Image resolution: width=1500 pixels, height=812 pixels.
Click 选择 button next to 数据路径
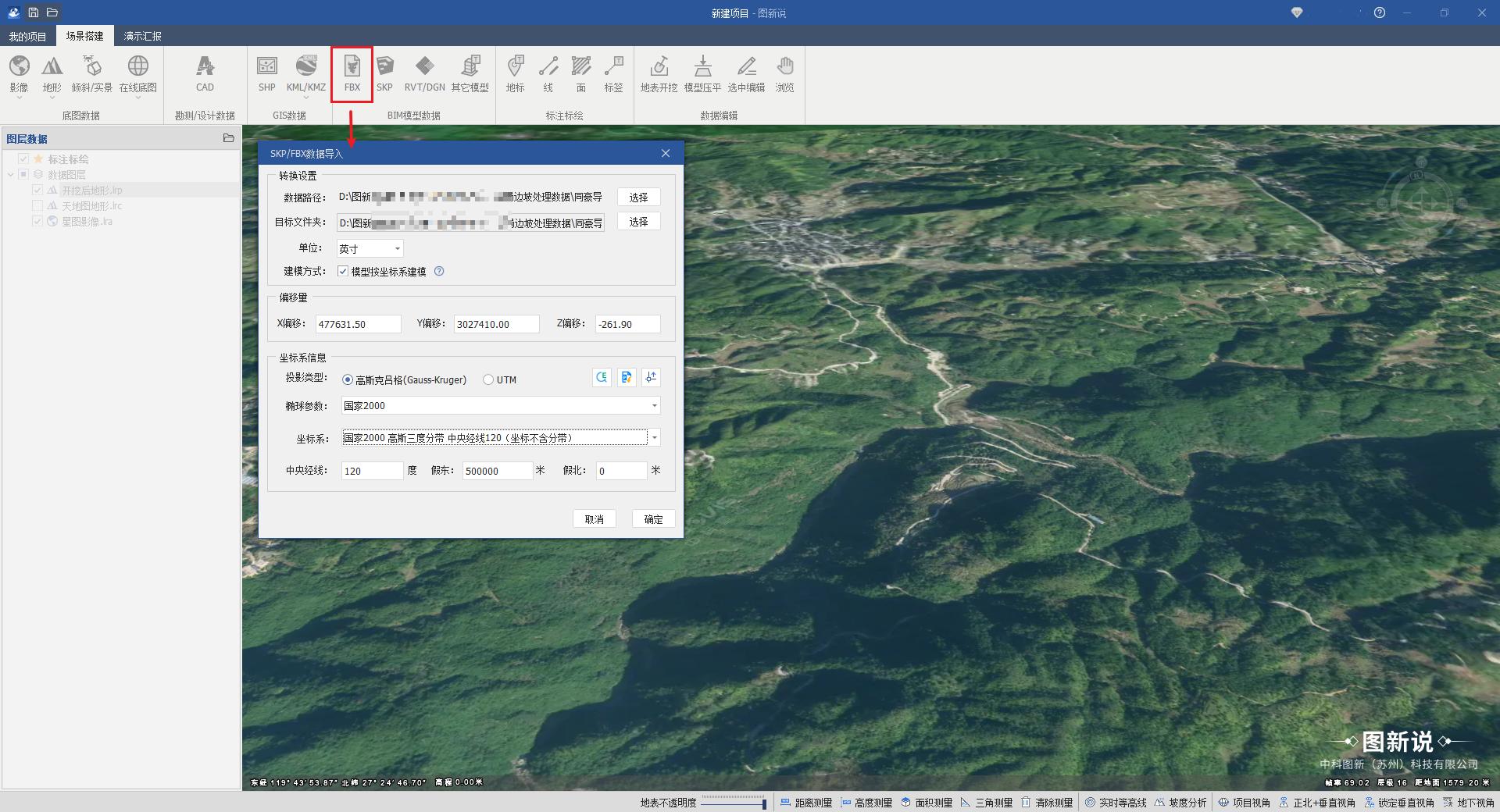[x=638, y=198]
